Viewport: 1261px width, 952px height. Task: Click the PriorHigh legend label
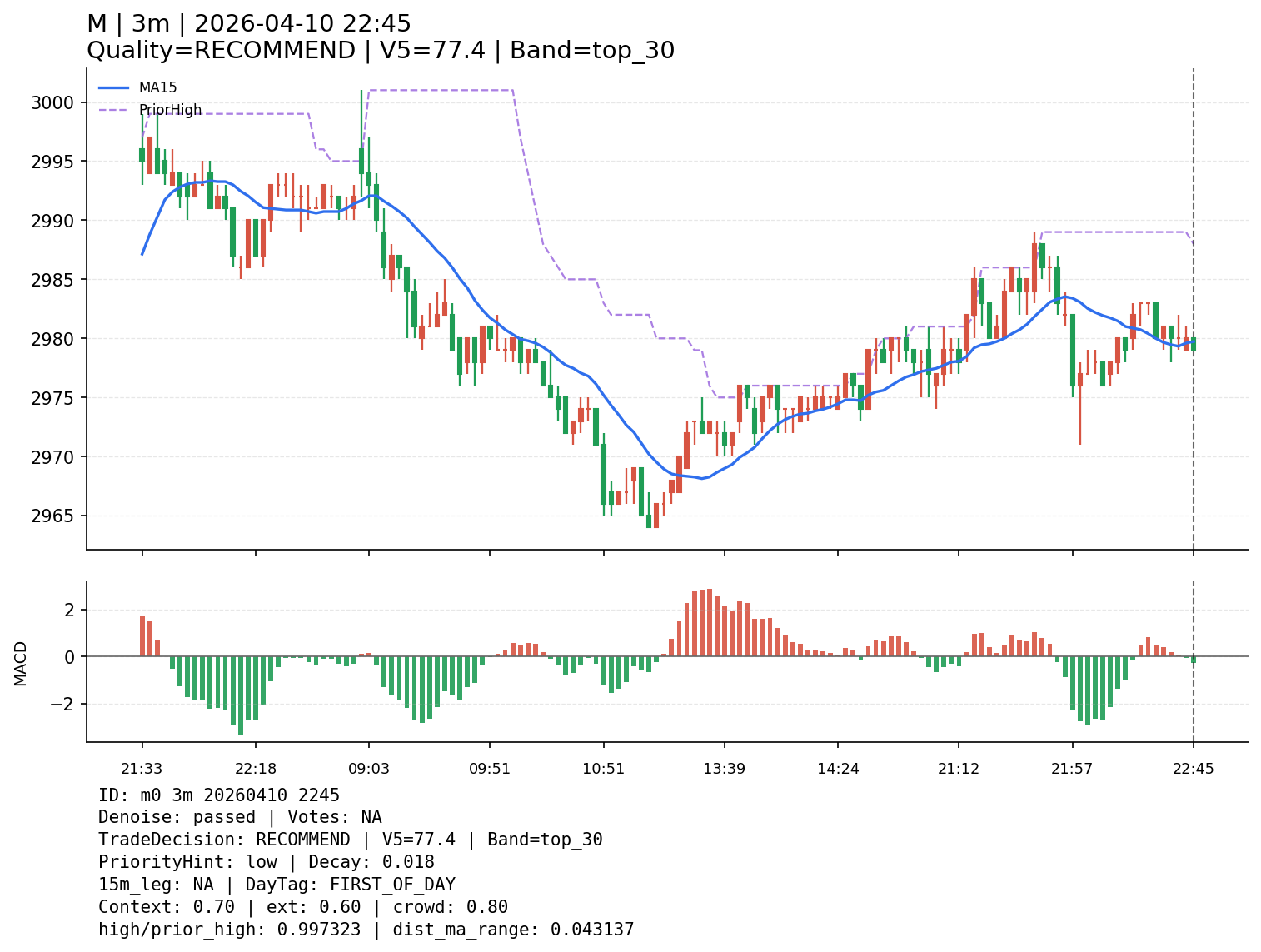point(170,110)
